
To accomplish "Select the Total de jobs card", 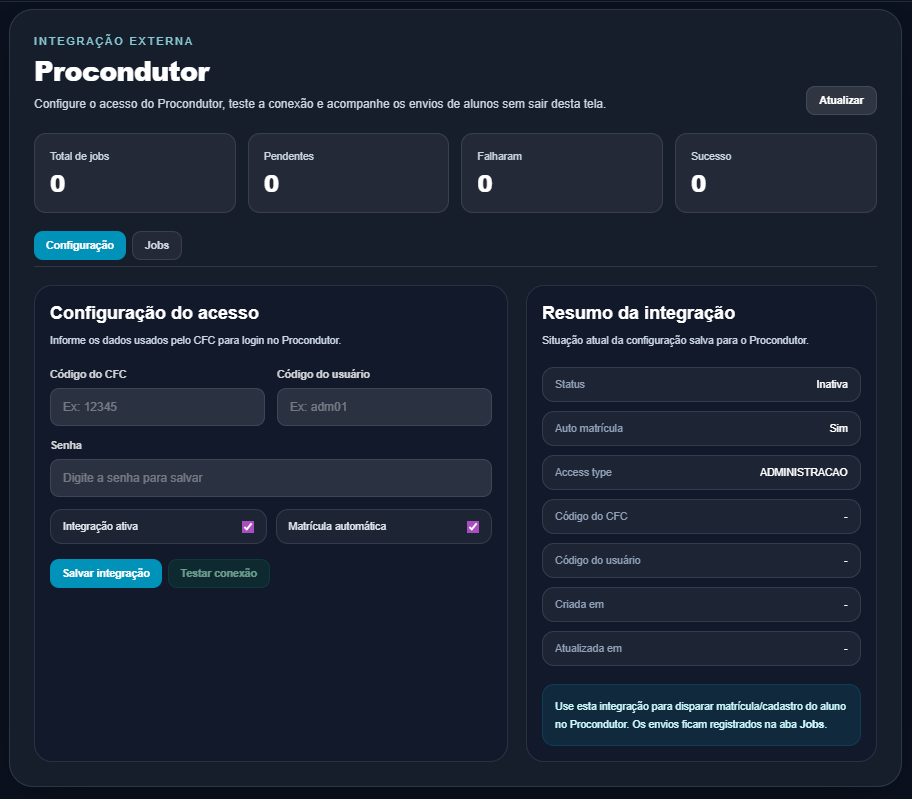I will click(x=135, y=173).
